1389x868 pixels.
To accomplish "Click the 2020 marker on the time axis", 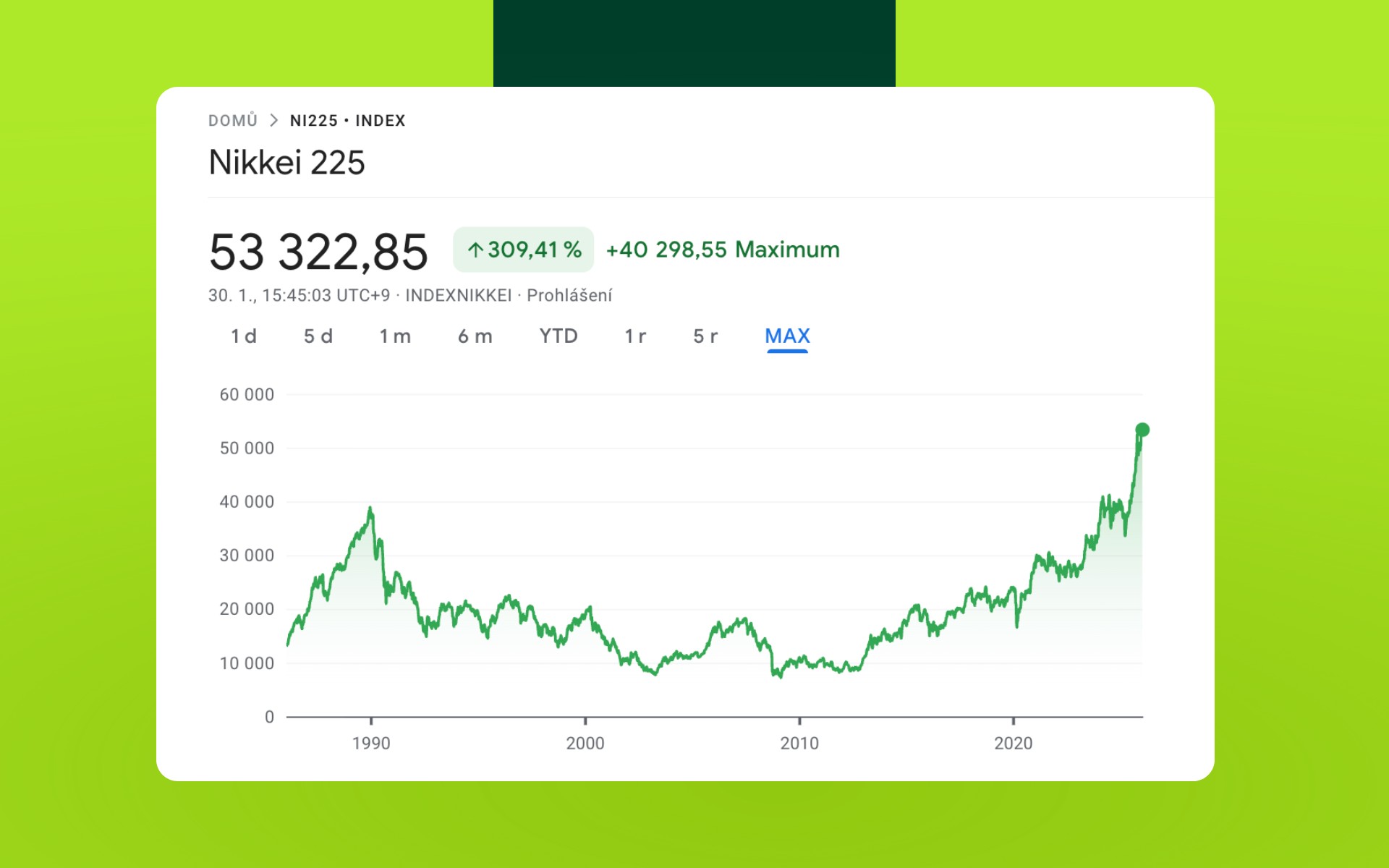I will pos(1013,743).
